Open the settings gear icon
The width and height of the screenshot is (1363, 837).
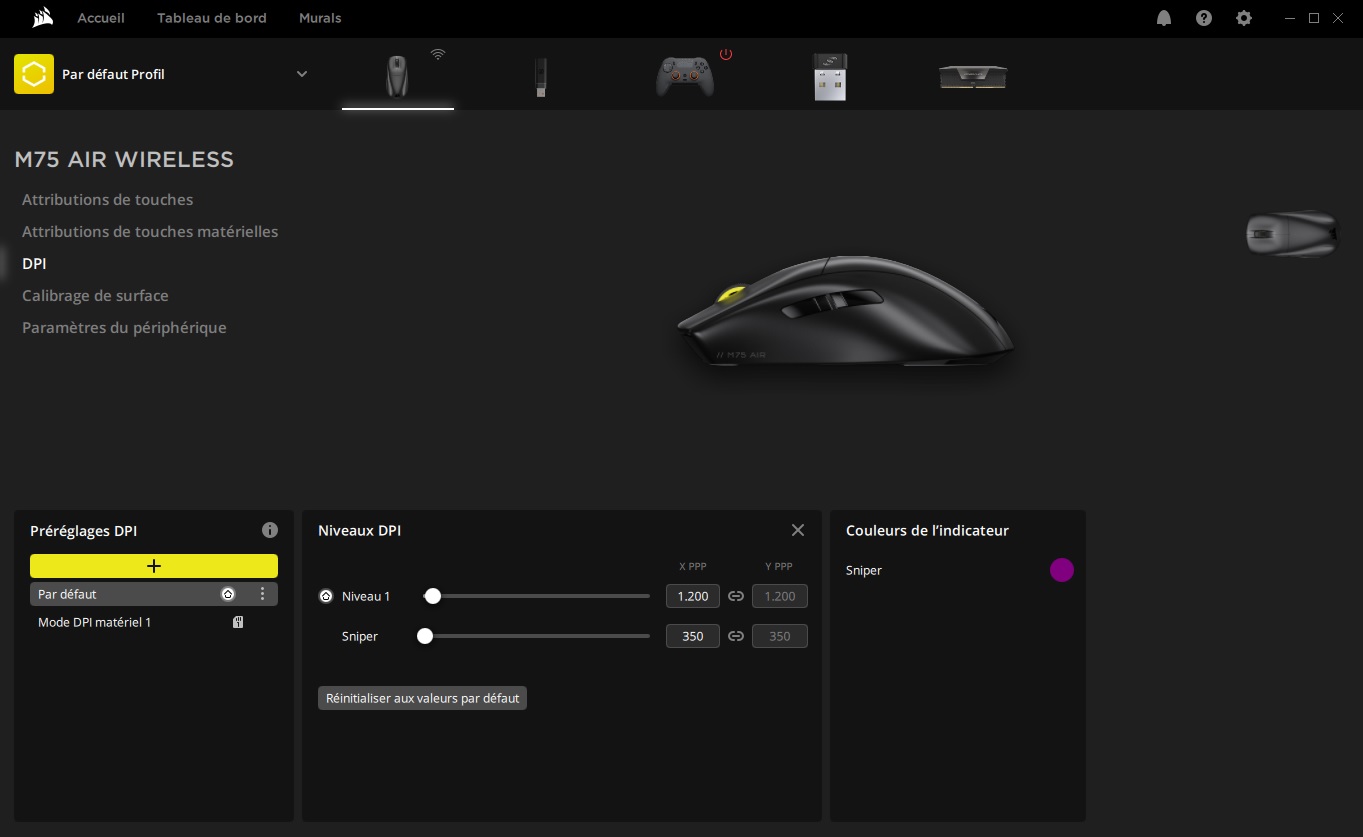1244,18
